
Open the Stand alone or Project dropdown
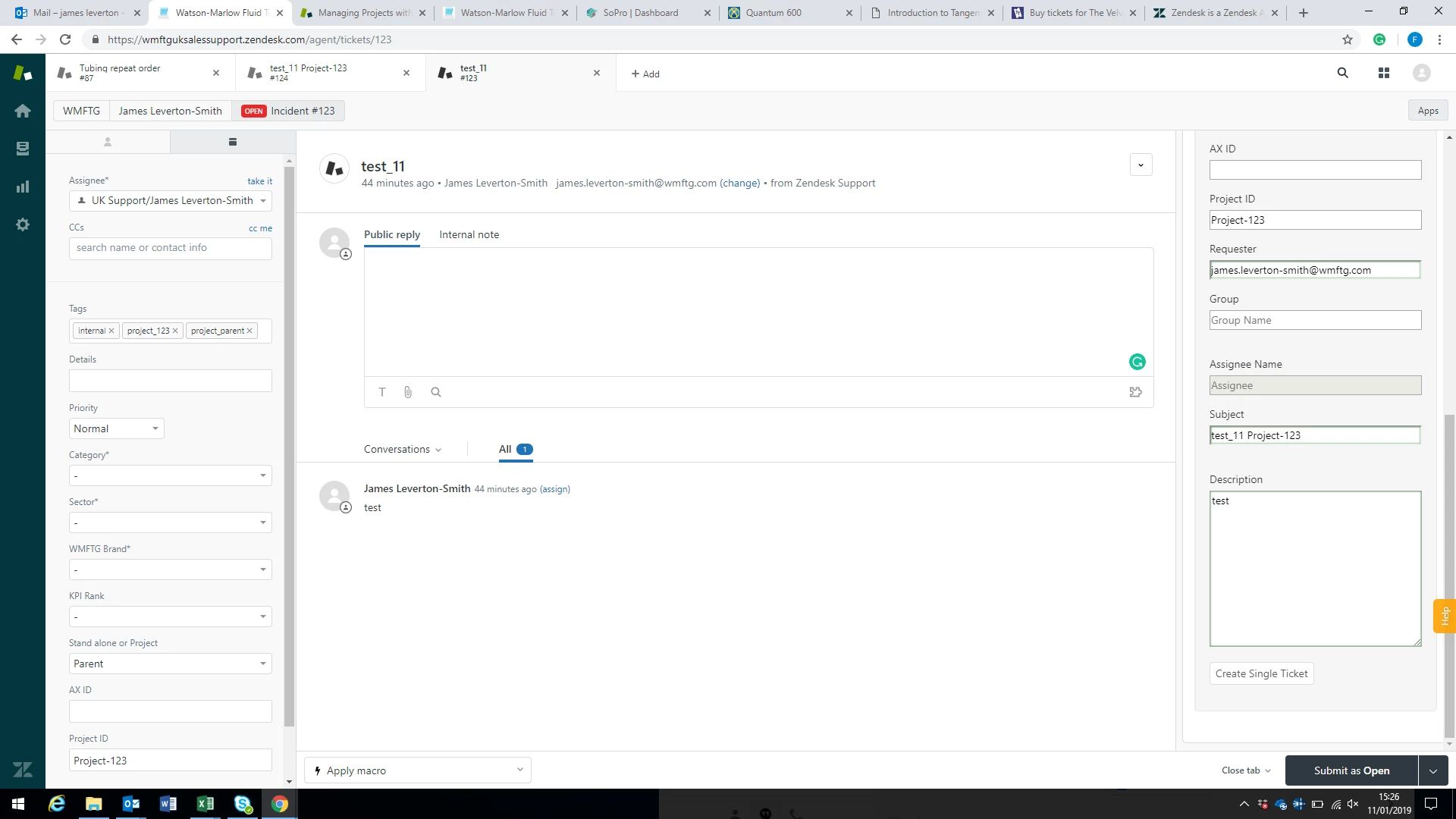pos(170,664)
